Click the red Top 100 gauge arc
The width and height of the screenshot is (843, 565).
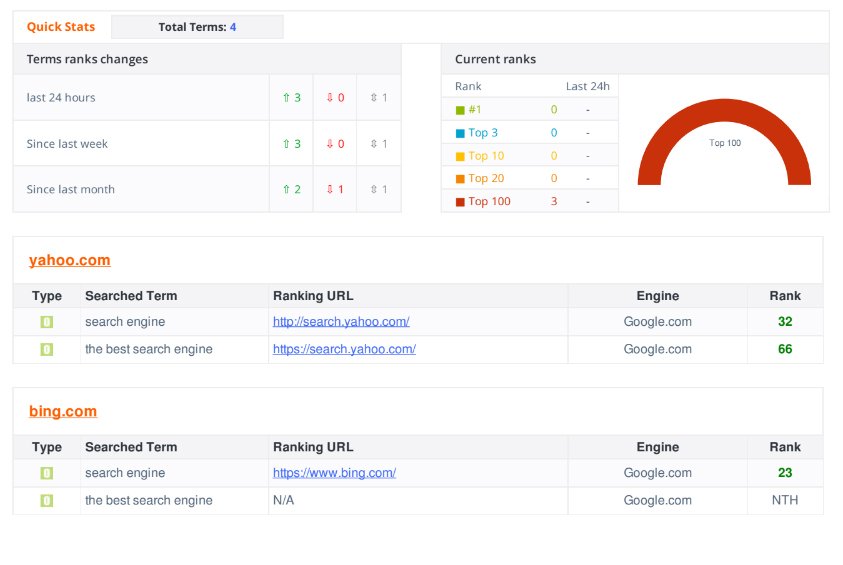724,110
